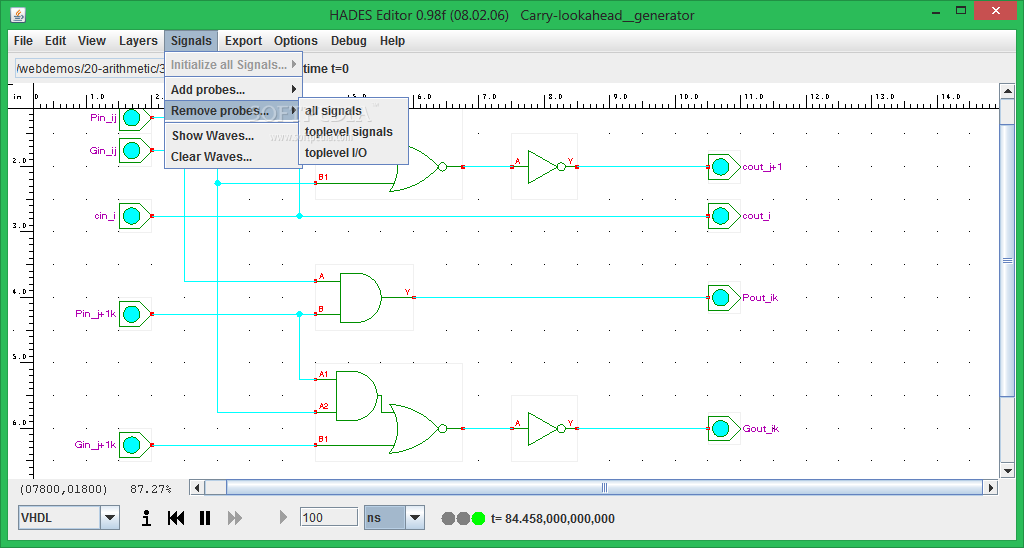The height and width of the screenshot is (548, 1024).
Task: Click the horizontal scrollbar thumb
Action: click(605, 487)
